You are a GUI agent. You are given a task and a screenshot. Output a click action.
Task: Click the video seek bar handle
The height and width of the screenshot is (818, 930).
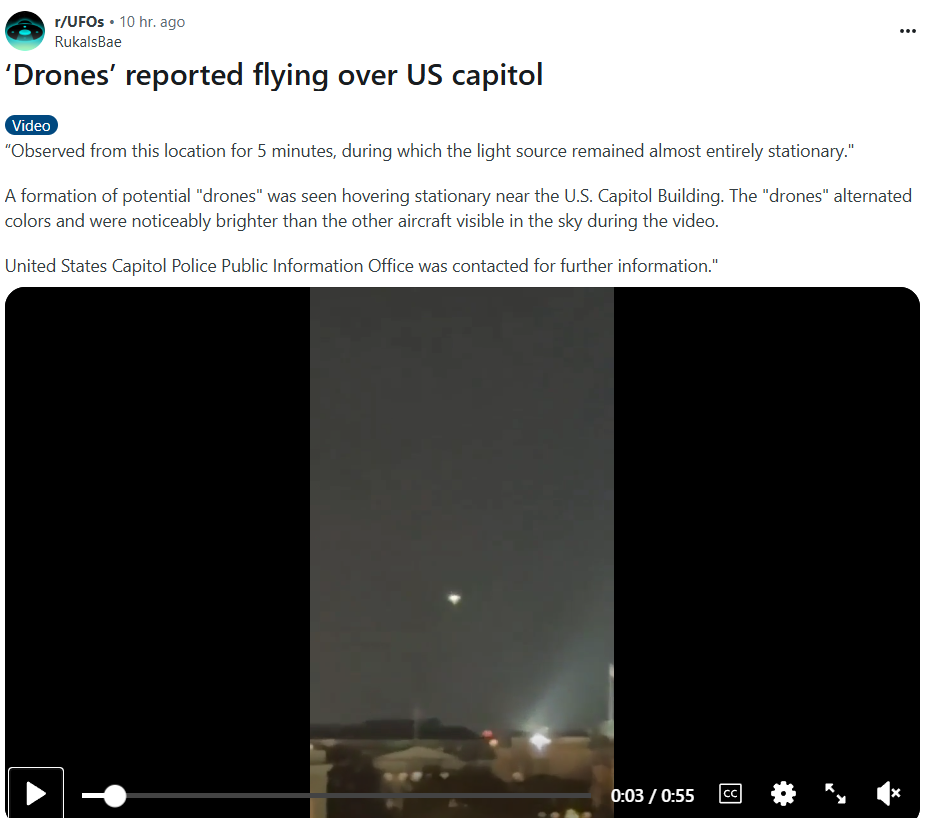click(x=114, y=795)
